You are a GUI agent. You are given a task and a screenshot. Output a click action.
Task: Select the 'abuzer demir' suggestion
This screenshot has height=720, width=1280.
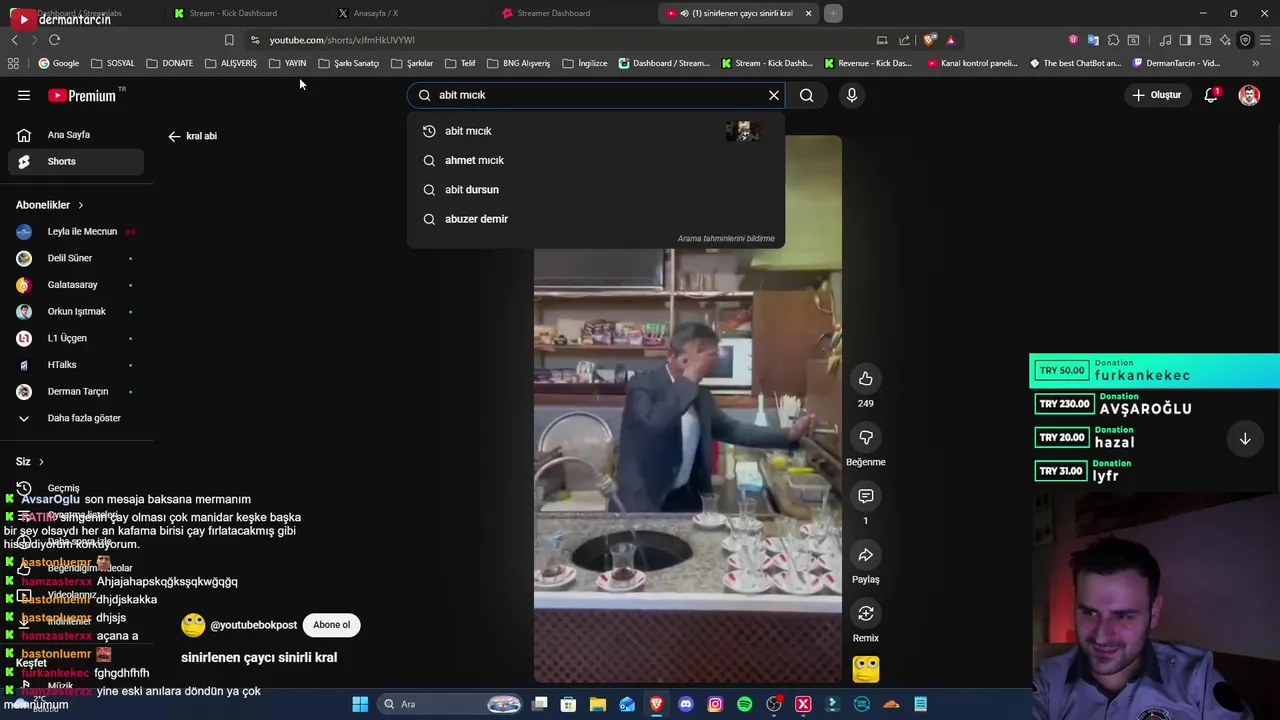click(596, 219)
